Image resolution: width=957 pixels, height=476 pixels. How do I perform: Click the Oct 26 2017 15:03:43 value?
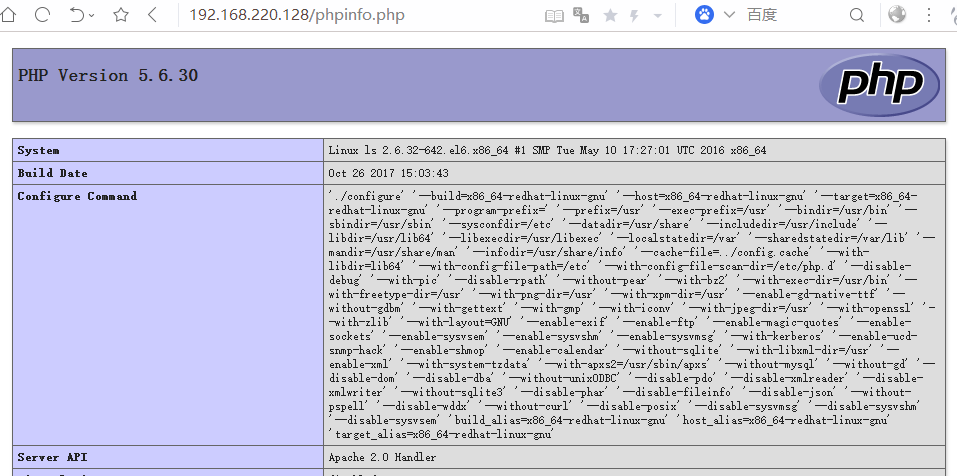coord(388,173)
